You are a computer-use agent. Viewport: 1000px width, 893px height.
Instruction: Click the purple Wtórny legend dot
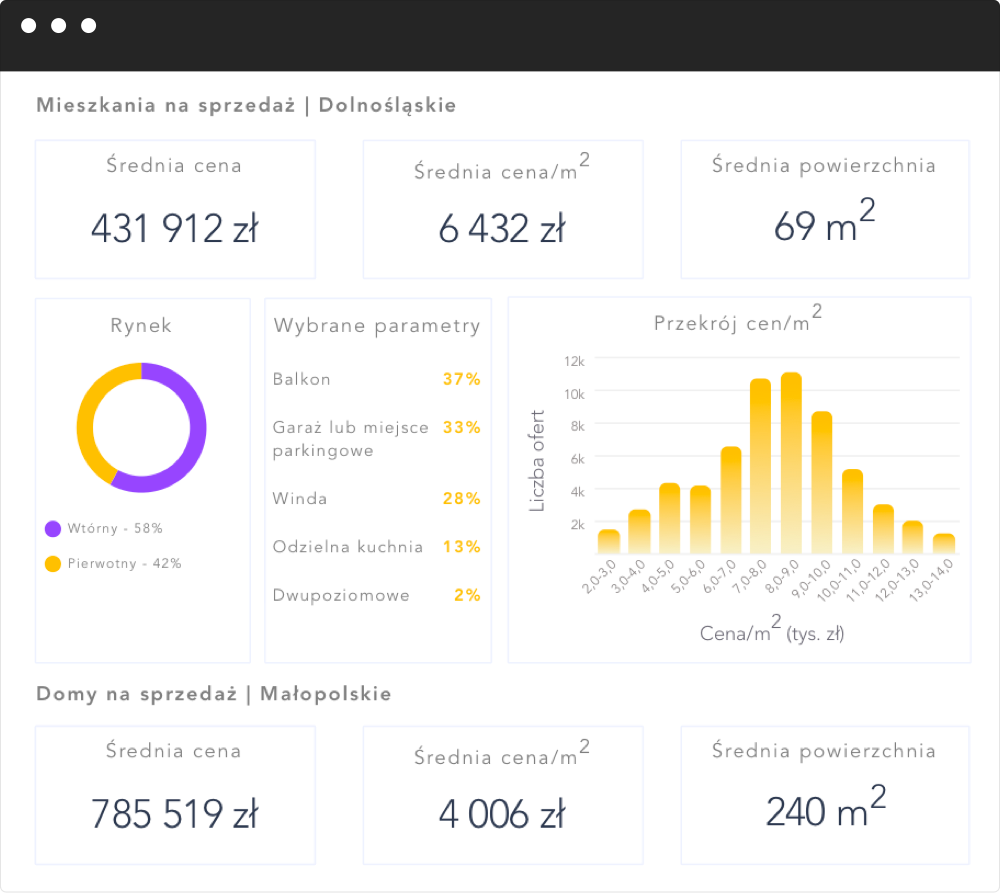53,528
